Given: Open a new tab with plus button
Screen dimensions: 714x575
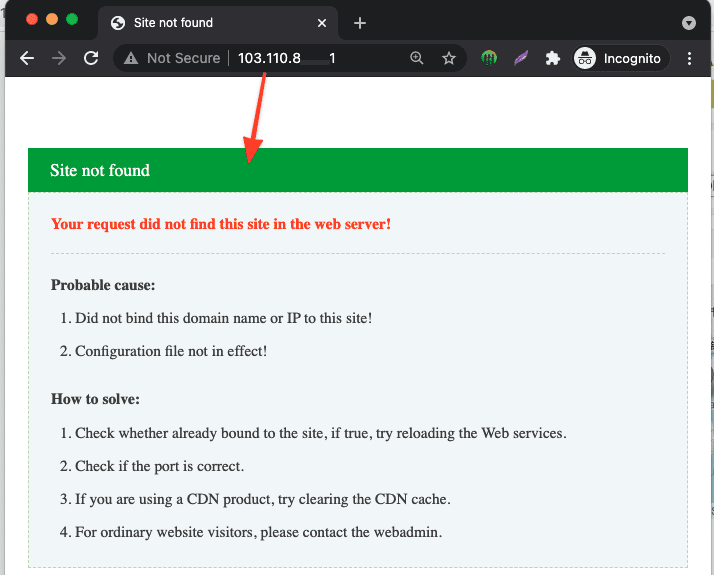Looking at the screenshot, I should tap(360, 23).
